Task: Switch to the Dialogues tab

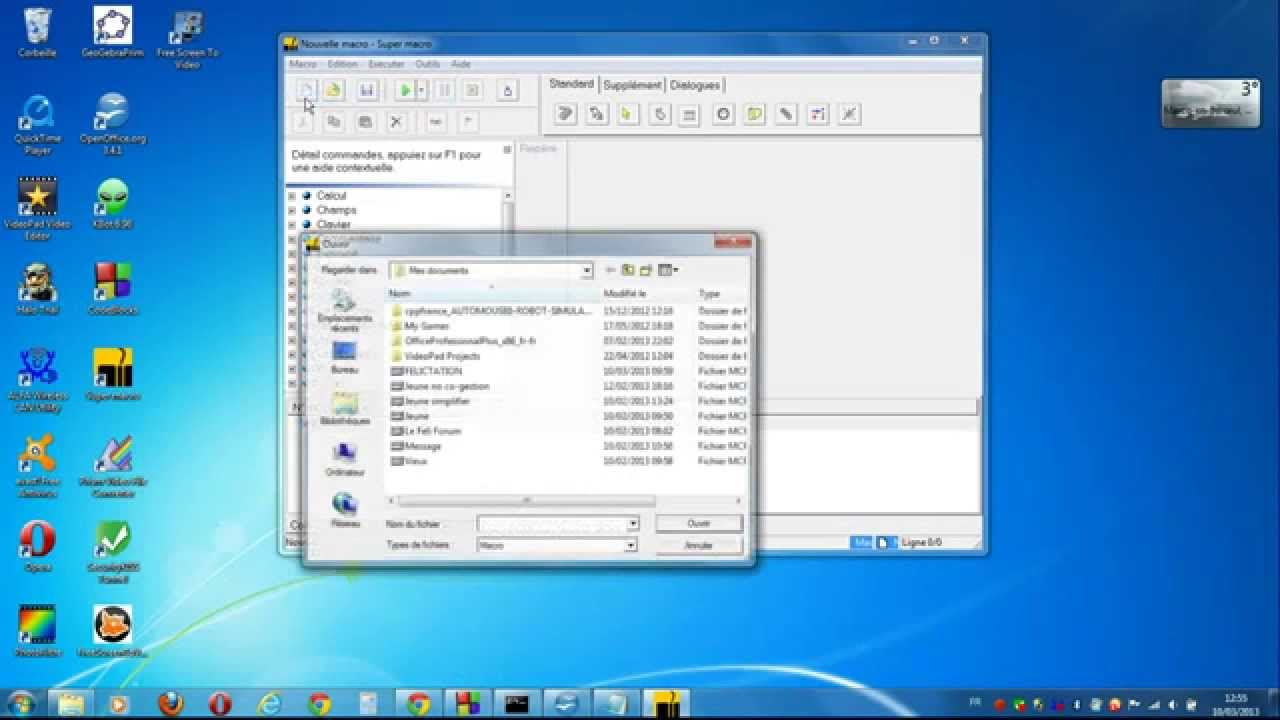Action: (694, 85)
